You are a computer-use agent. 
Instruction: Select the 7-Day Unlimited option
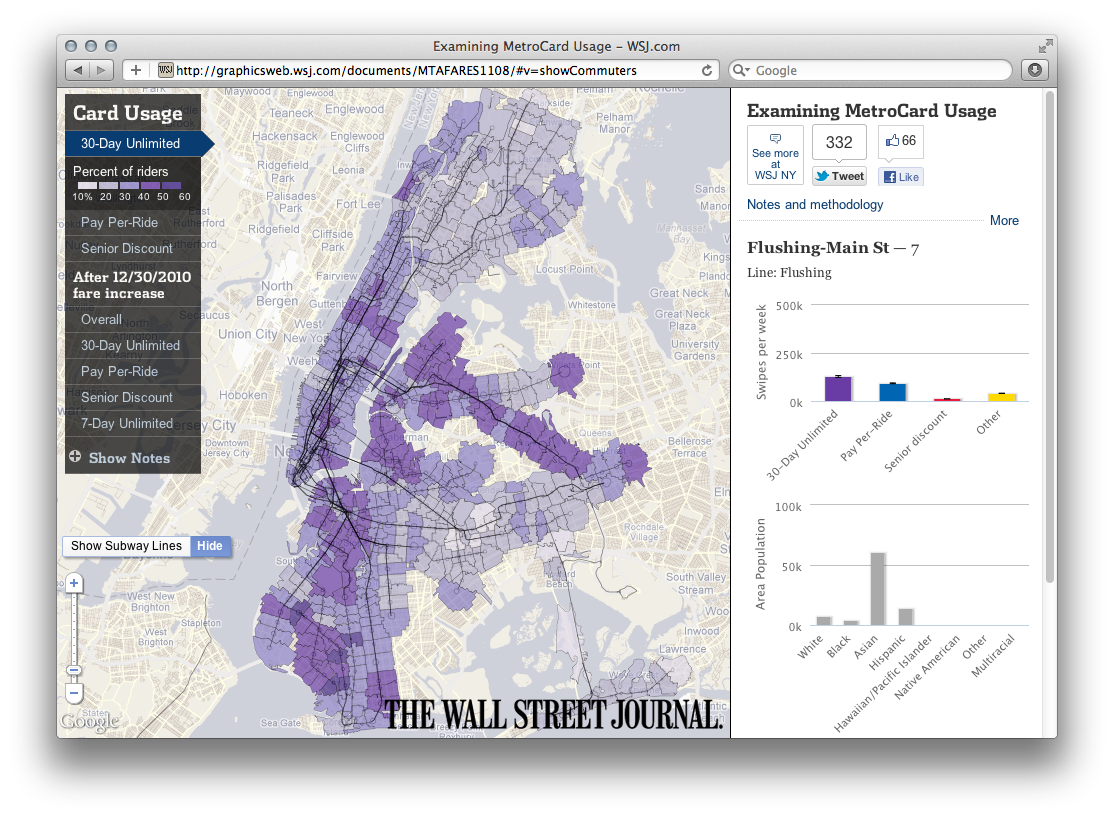pos(125,423)
